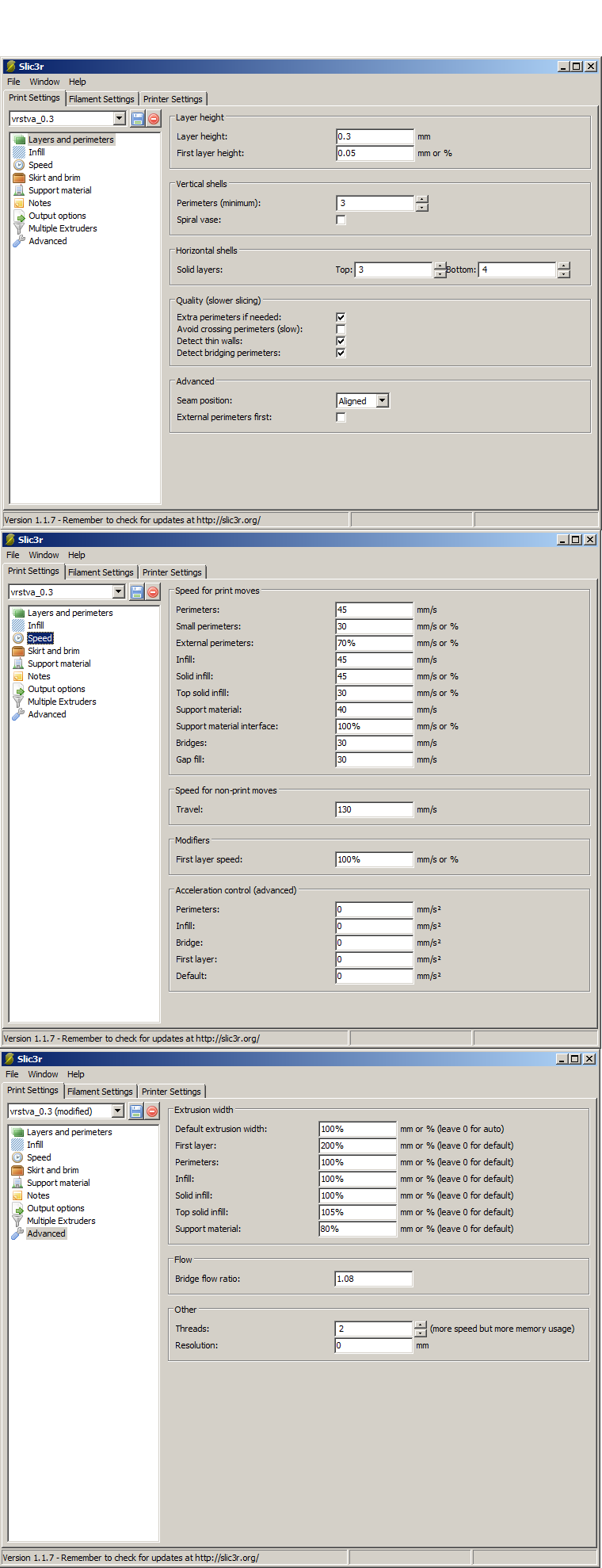This screenshot has width=602, height=1568.
Task: Switch to Filament Settings tab in the Speed window
Action: [x=101, y=572]
